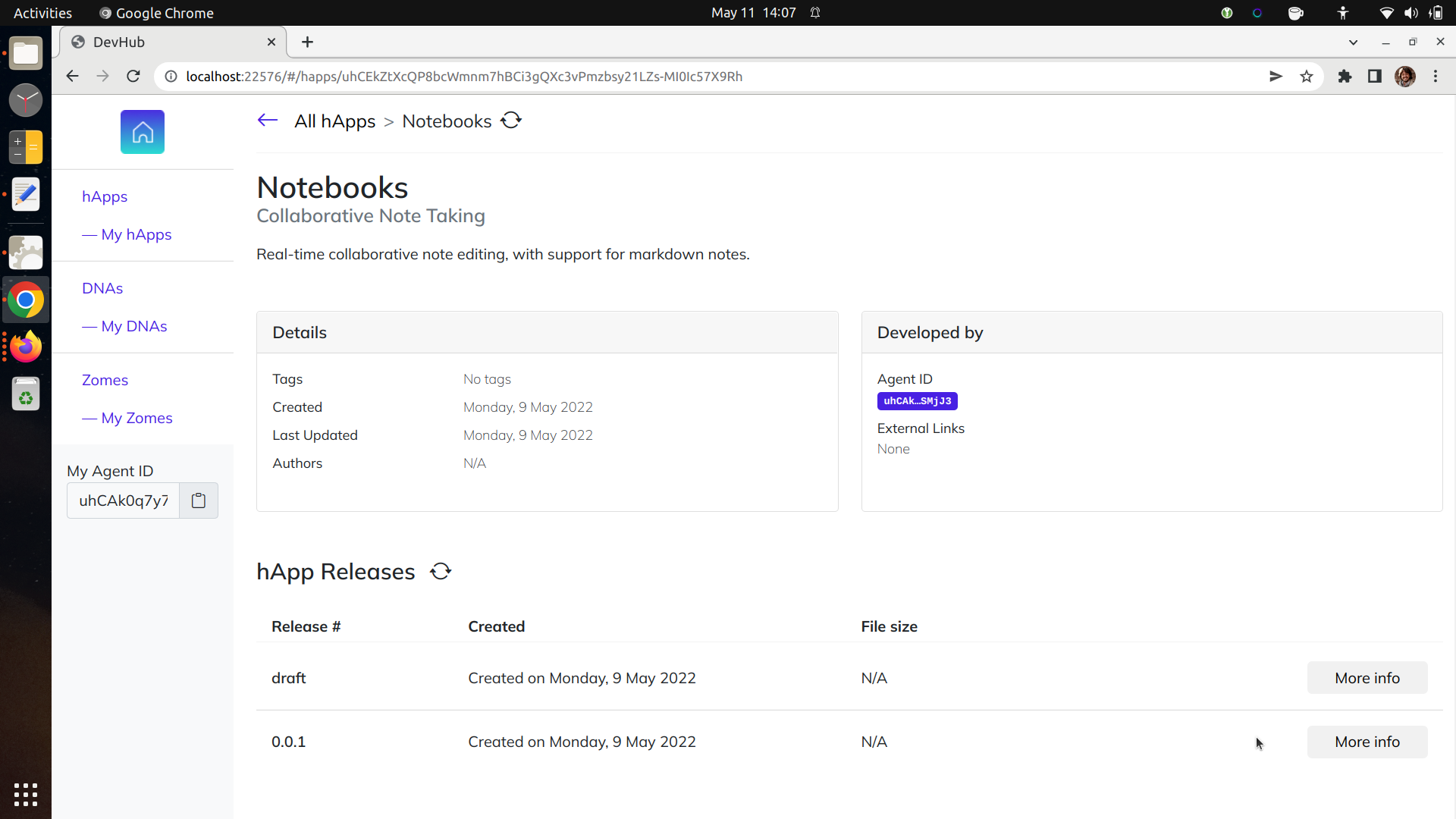Click the Release # column header
The width and height of the screenshot is (1456, 819).
click(306, 626)
